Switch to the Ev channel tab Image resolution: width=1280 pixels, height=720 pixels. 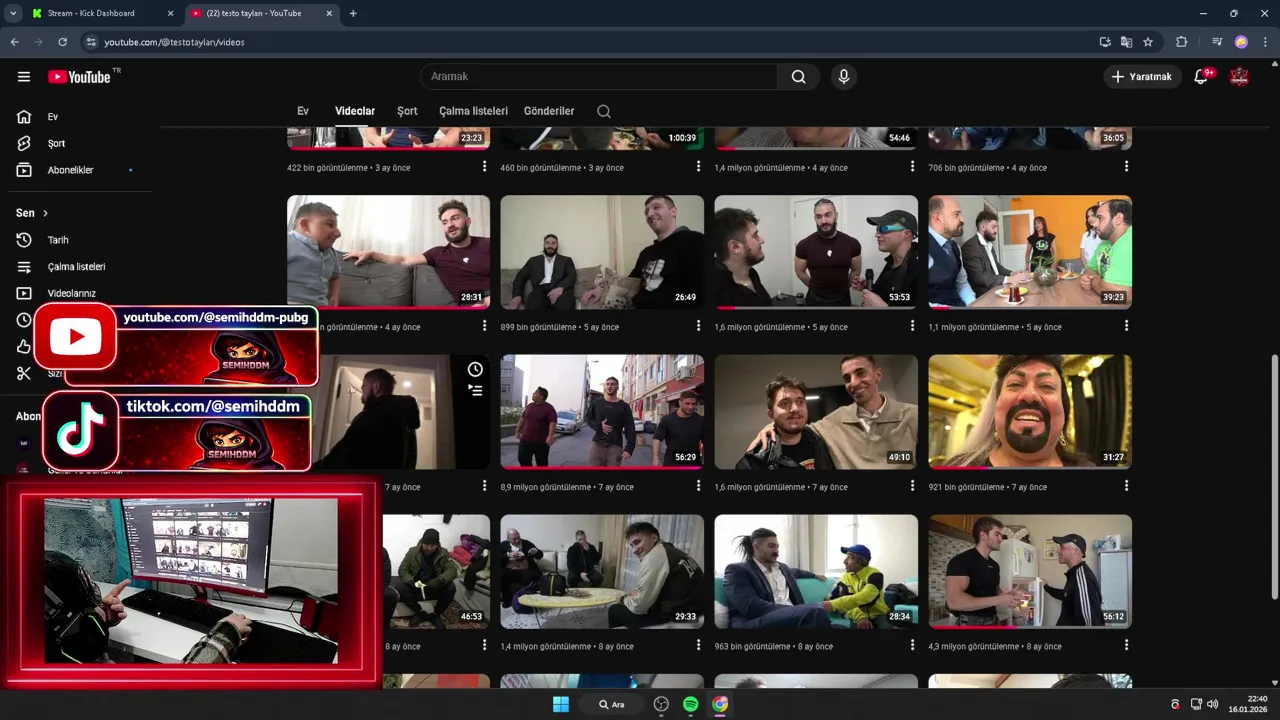pyautogui.click(x=303, y=111)
